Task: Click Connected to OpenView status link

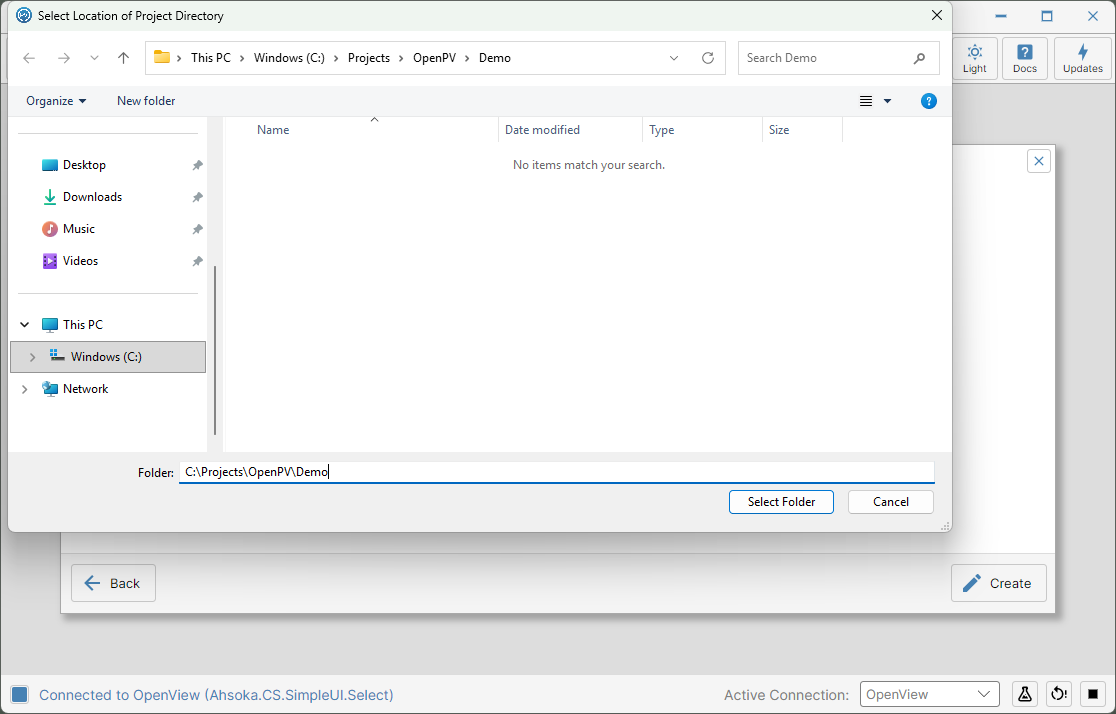Action: [x=216, y=695]
